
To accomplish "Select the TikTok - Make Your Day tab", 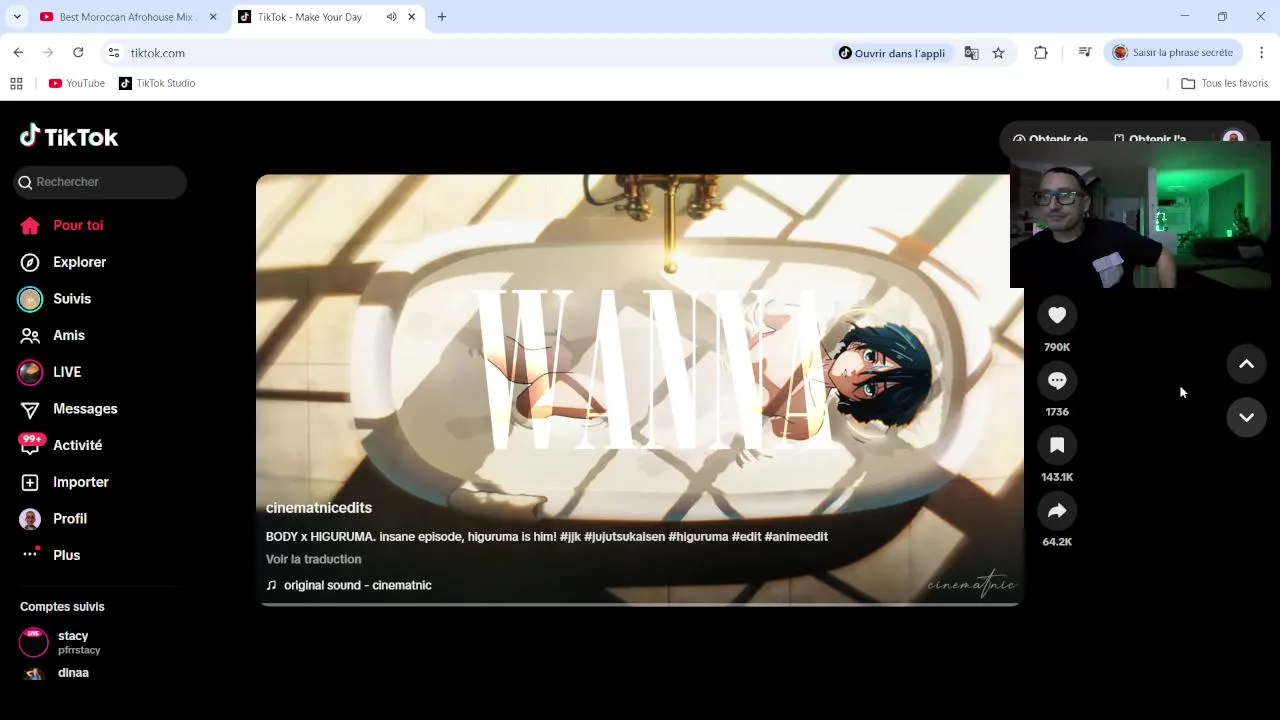I will coord(310,17).
